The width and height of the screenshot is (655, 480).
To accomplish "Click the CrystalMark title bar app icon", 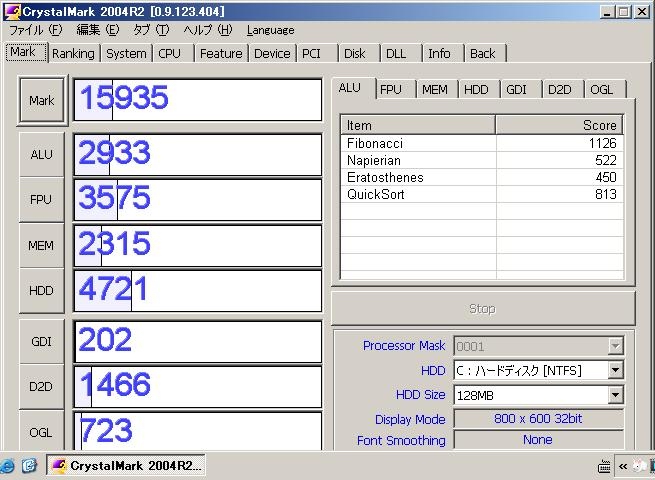I will 11,11.
